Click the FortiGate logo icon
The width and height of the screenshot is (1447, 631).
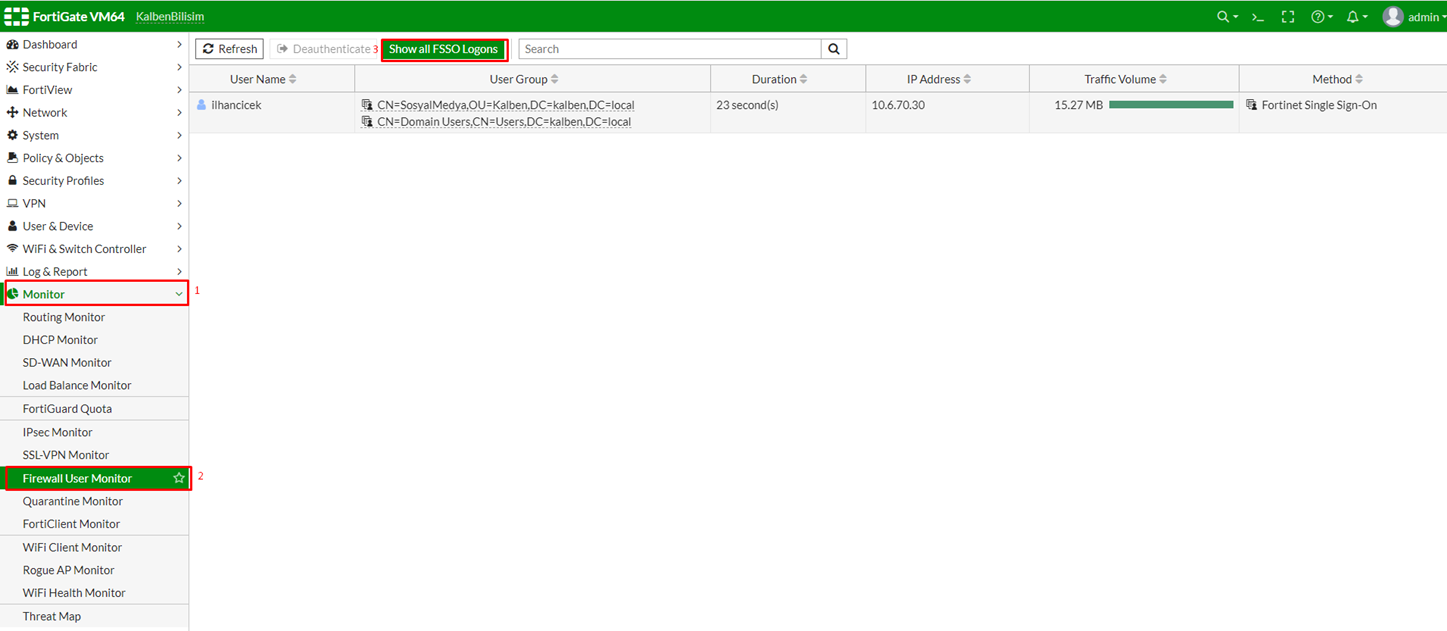point(16,16)
